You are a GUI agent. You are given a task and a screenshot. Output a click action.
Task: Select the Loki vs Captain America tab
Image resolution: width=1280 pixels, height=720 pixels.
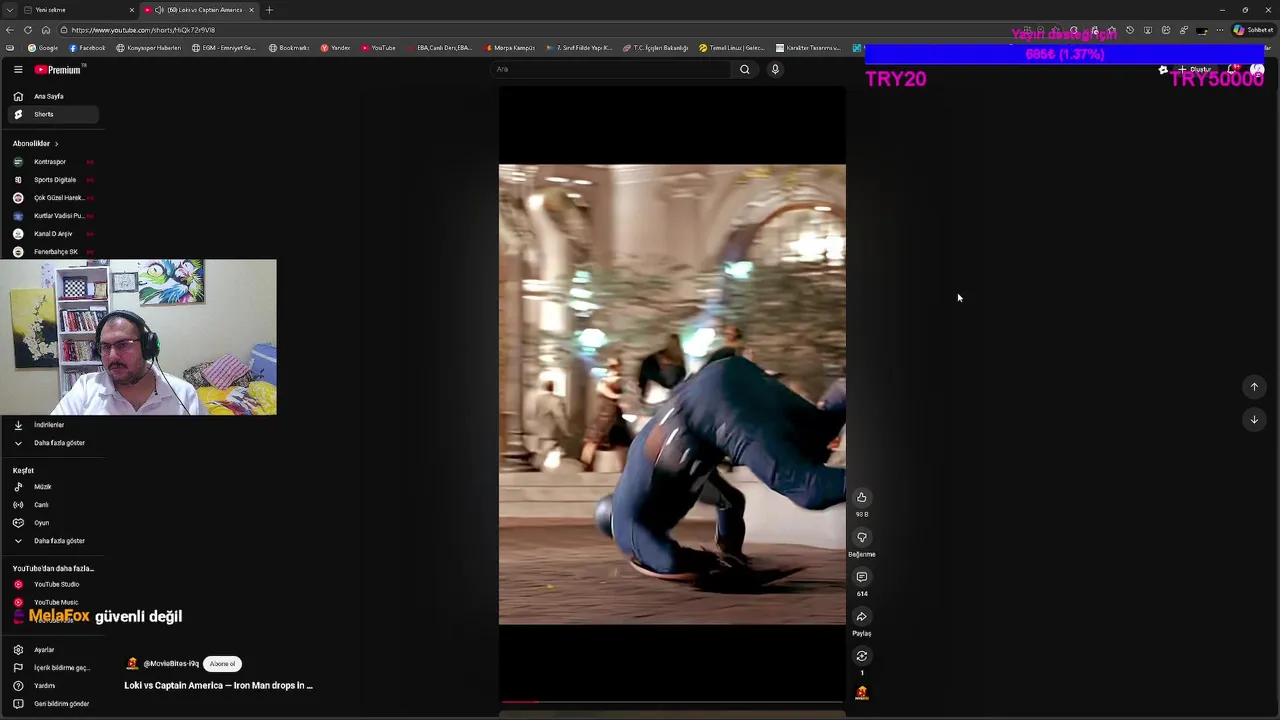coord(198,10)
